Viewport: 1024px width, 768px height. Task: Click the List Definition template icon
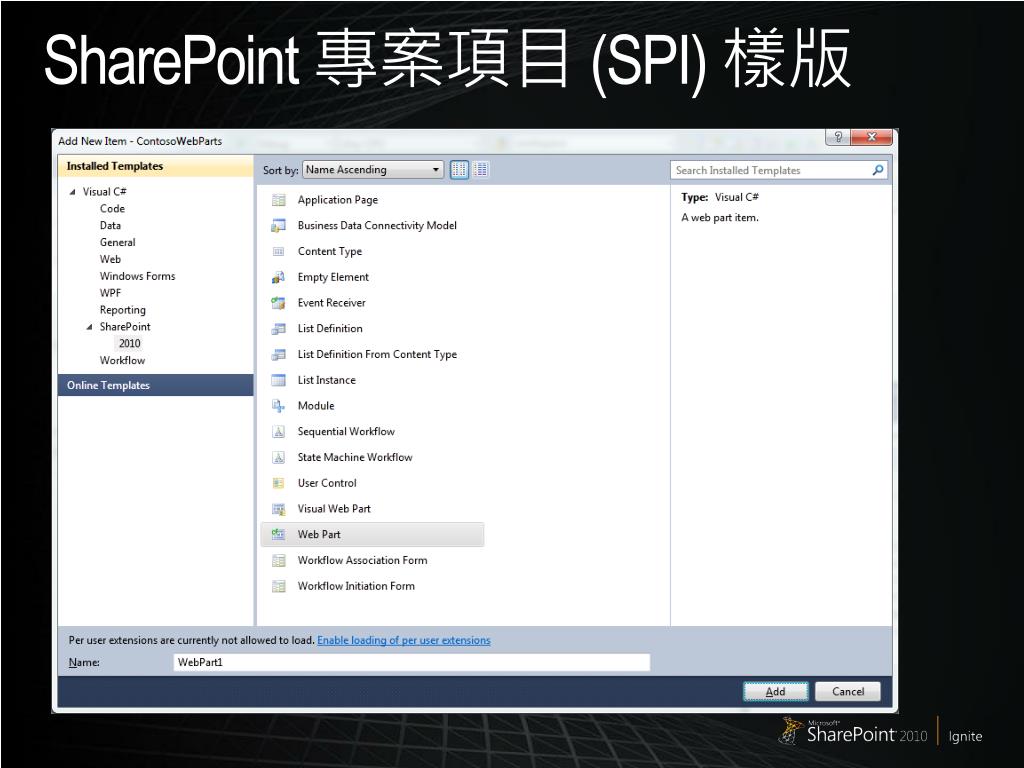(x=279, y=328)
